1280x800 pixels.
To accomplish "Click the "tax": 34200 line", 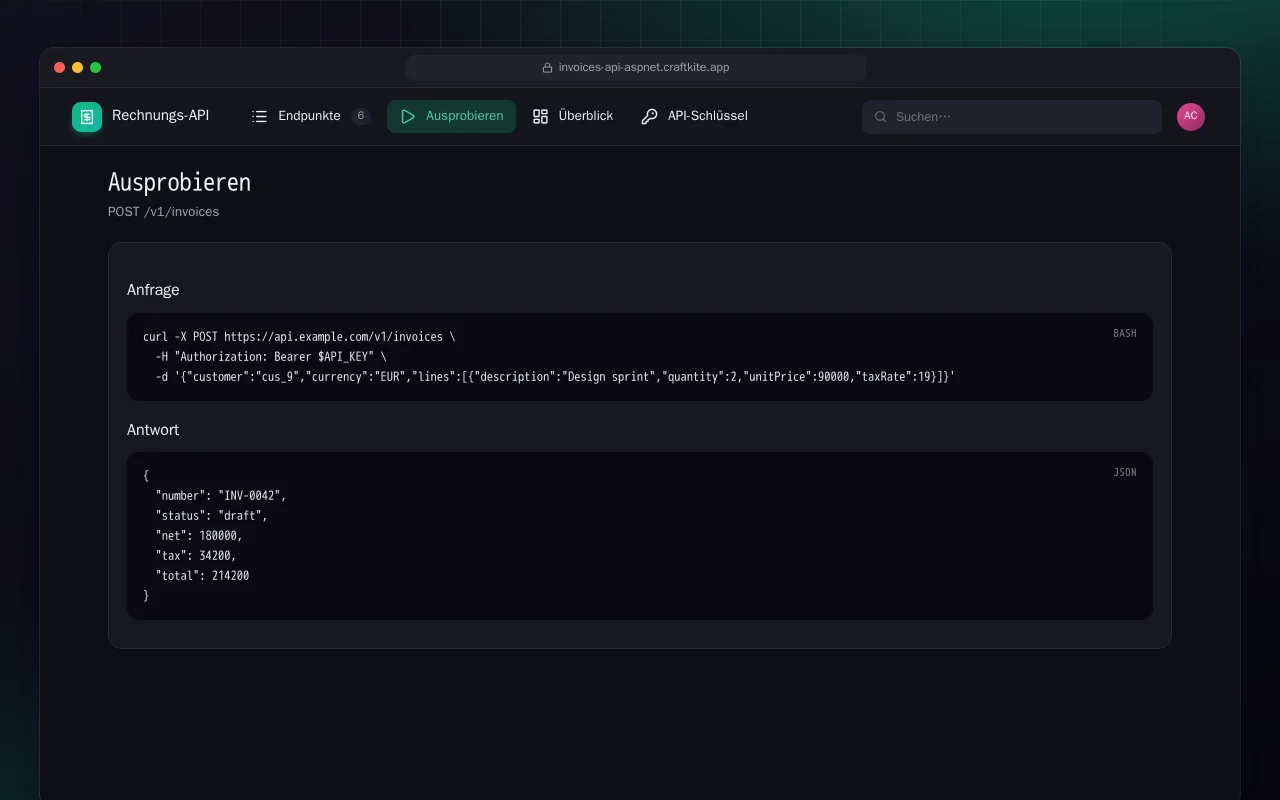I will (196, 556).
